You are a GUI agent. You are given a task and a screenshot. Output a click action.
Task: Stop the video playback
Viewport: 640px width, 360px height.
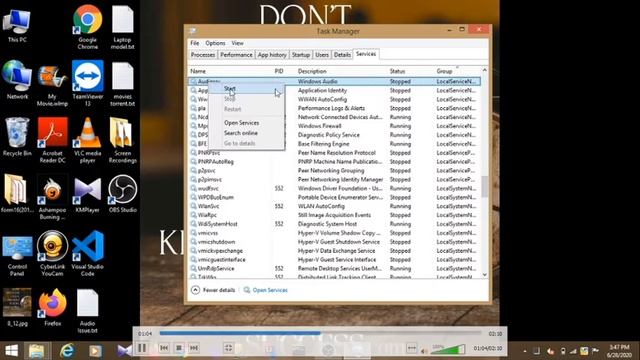[x=179, y=348]
